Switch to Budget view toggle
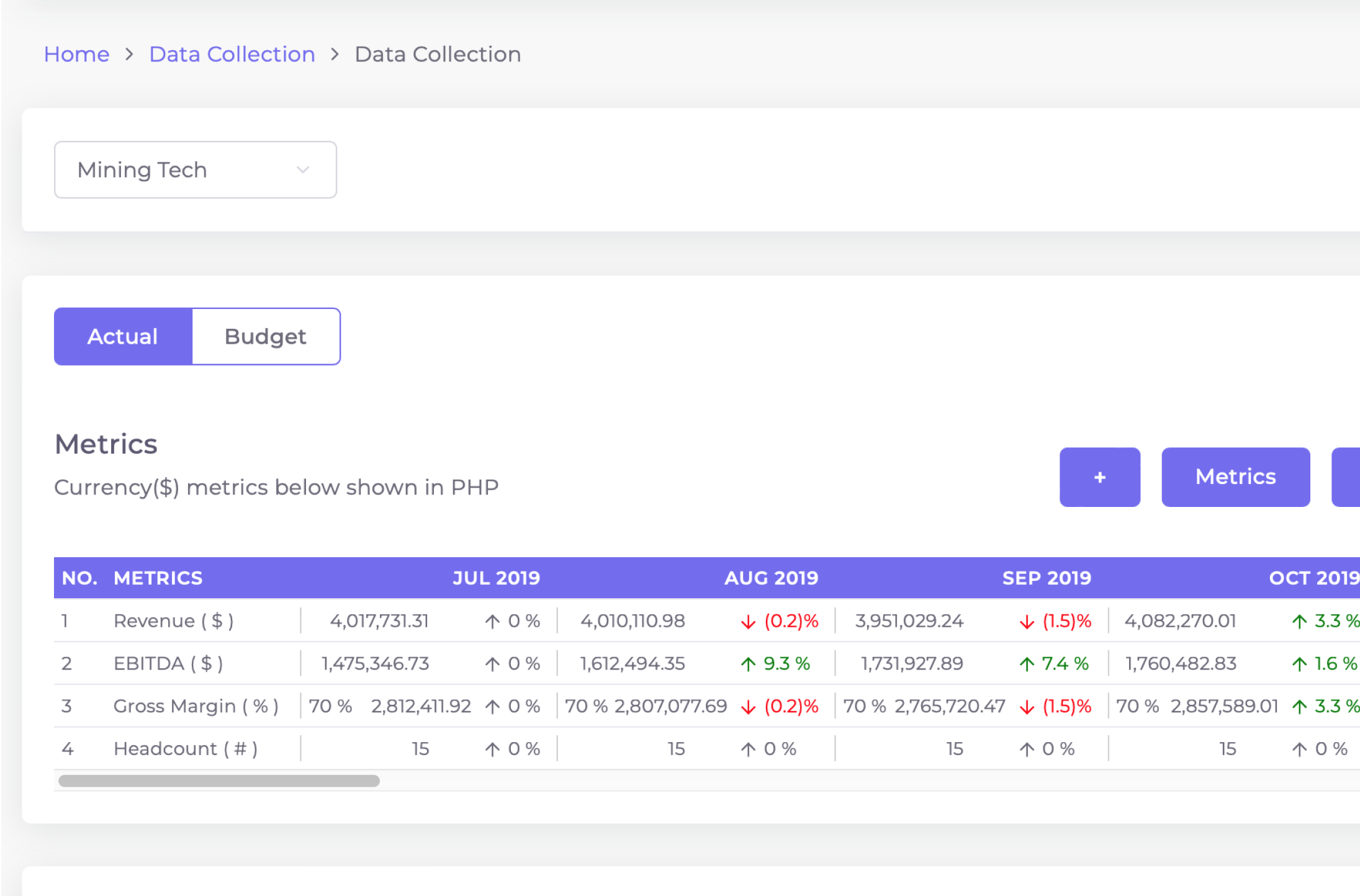The image size is (1360, 896). [266, 336]
